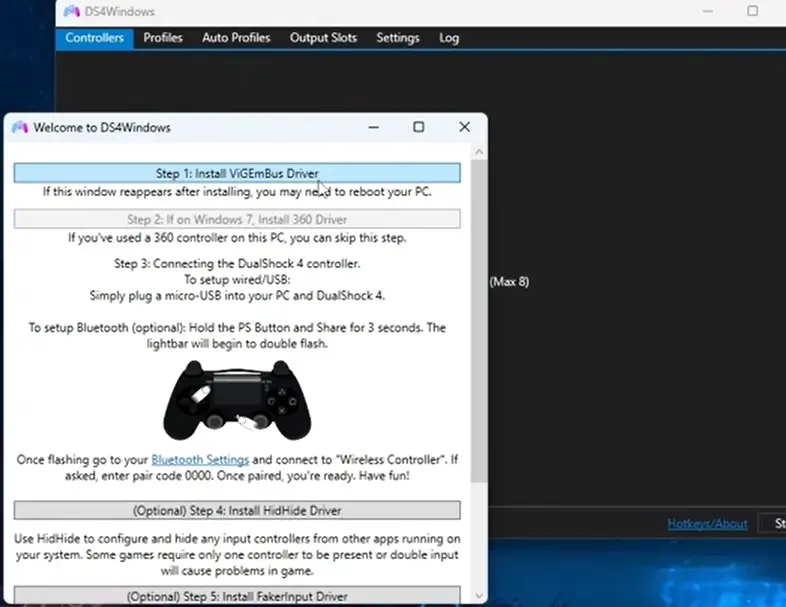The height and width of the screenshot is (607, 786).
Task: Close the Welcome to DS4Windows dialog
Action: click(x=464, y=127)
